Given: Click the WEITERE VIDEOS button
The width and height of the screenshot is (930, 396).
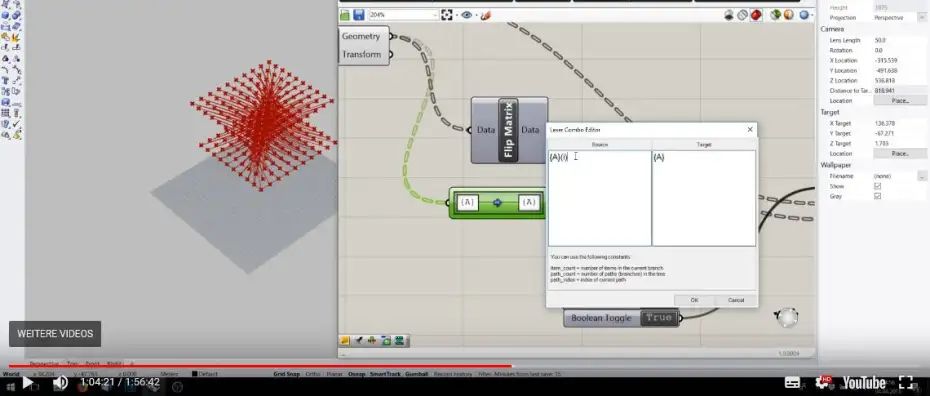Looking at the screenshot, I should [55, 334].
